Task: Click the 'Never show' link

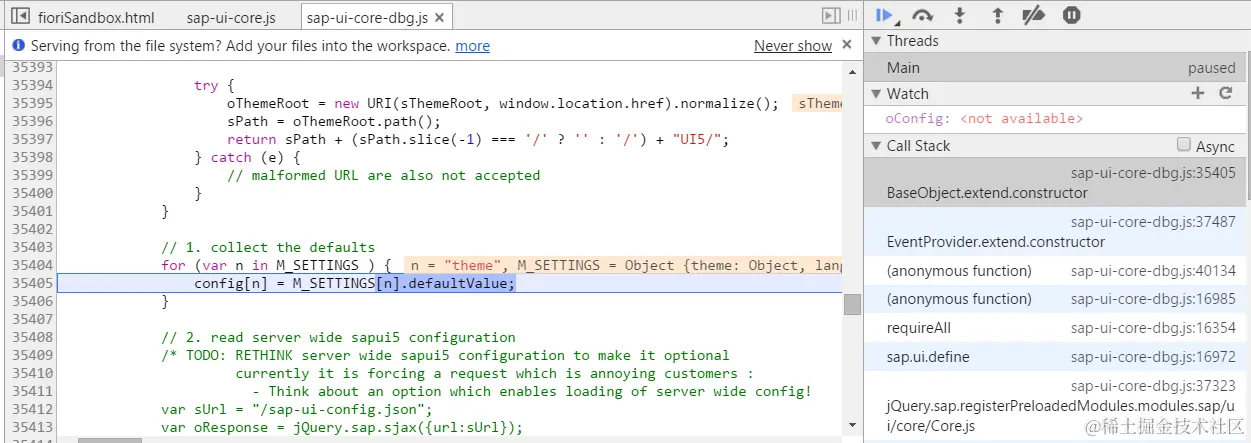Action: click(x=792, y=45)
